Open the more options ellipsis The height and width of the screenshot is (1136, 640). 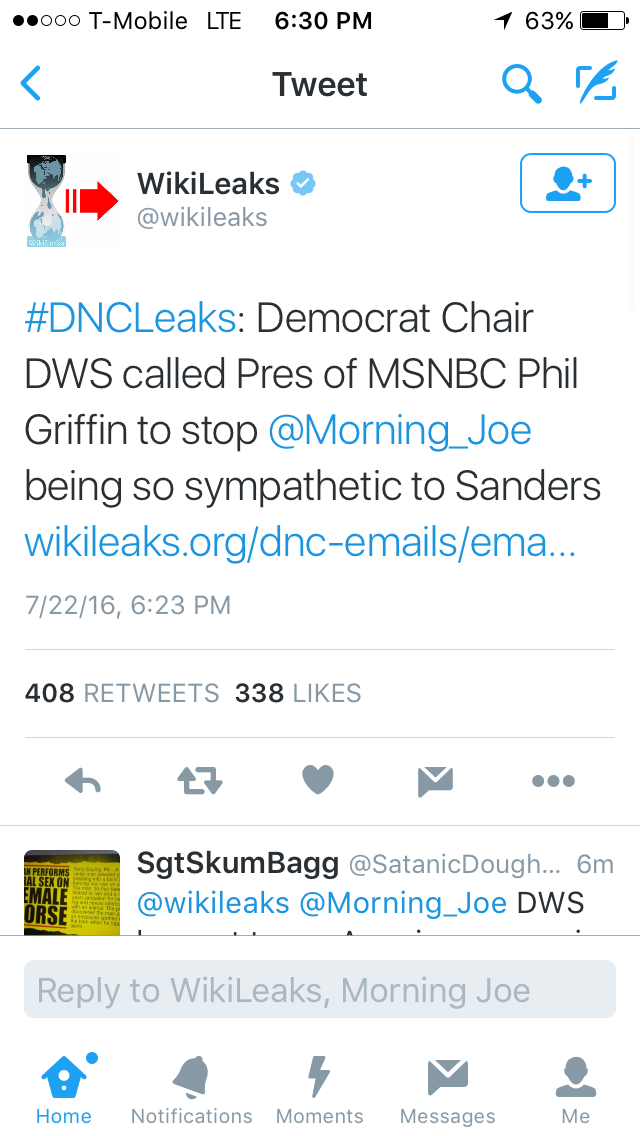pyautogui.click(x=553, y=781)
